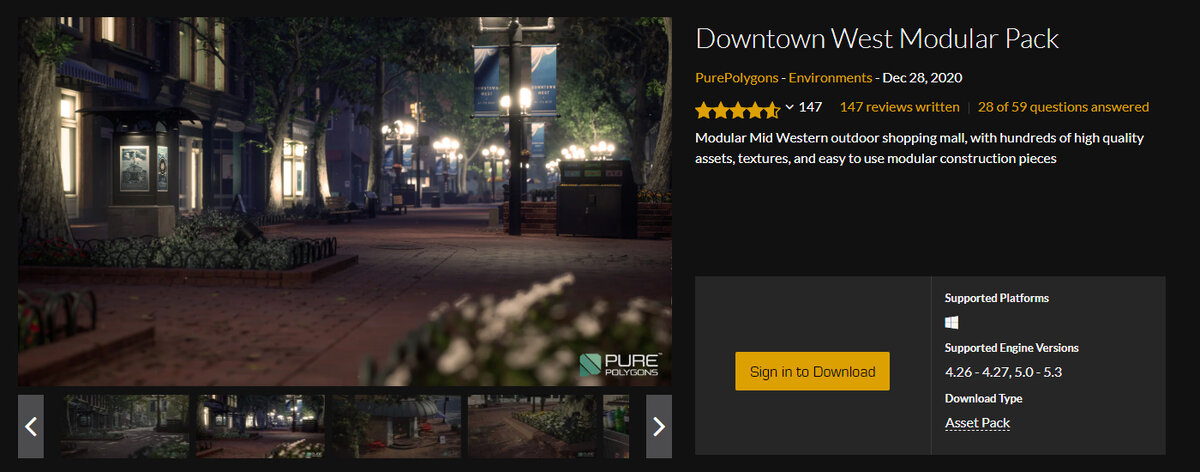
Task: Click Sign in to Download button
Action: [812, 371]
